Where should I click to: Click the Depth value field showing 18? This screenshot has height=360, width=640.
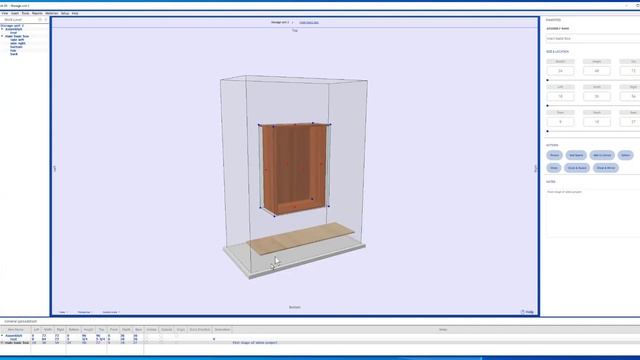596,122
